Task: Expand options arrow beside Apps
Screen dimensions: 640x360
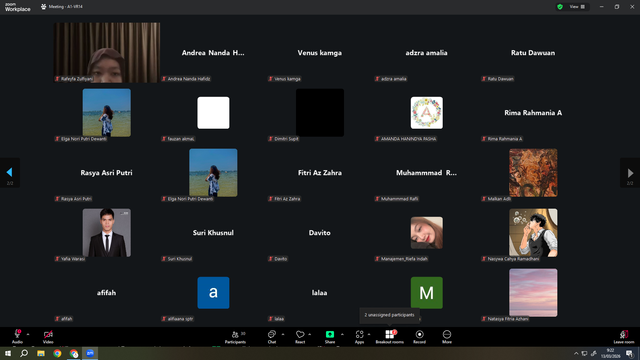Action: click(x=369, y=334)
